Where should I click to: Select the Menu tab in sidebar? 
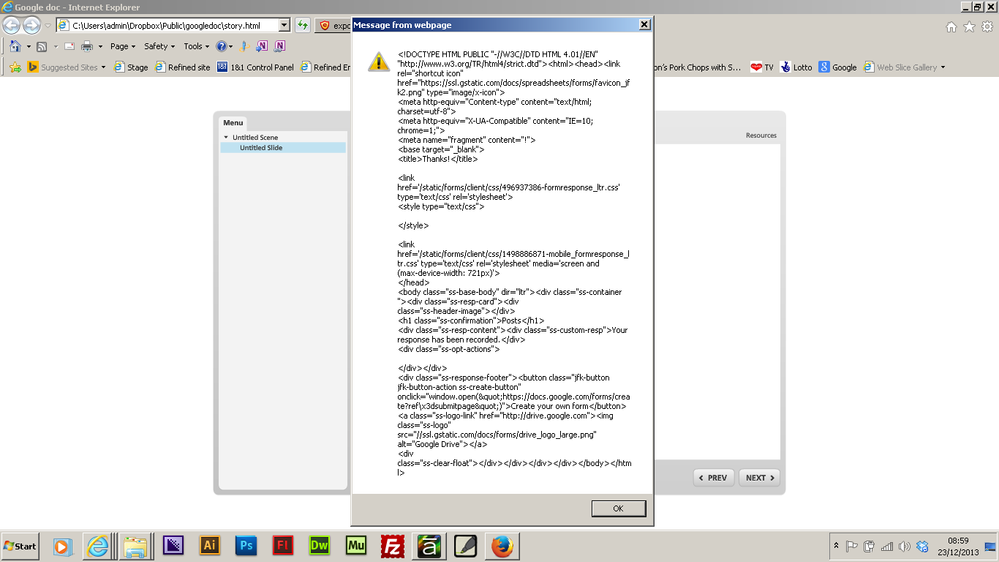(x=233, y=122)
